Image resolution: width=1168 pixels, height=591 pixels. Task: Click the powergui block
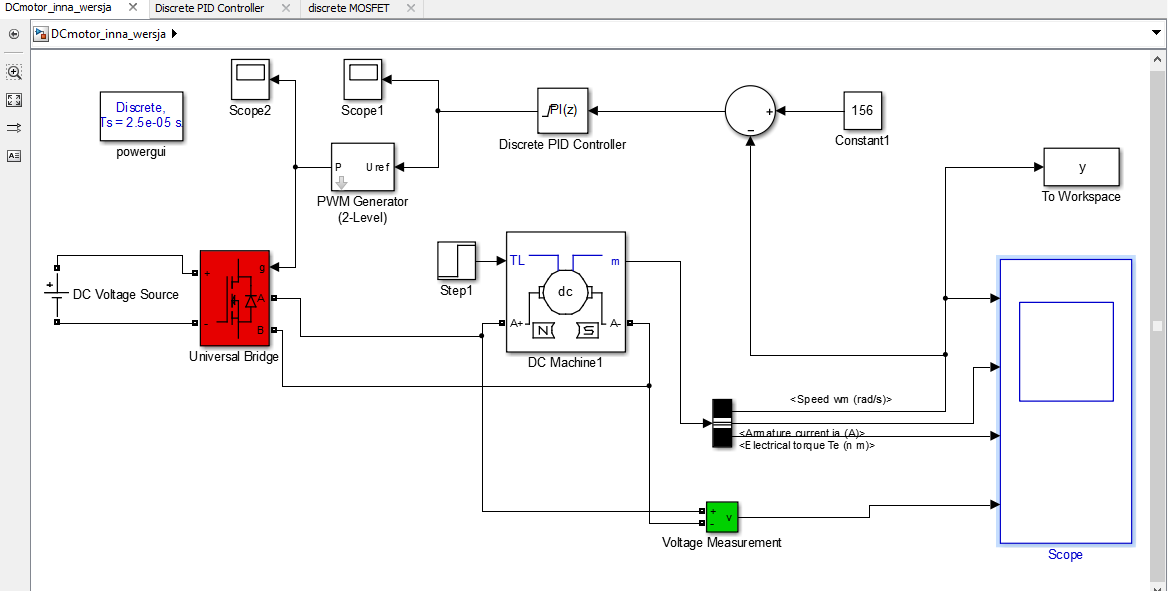point(141,117)
